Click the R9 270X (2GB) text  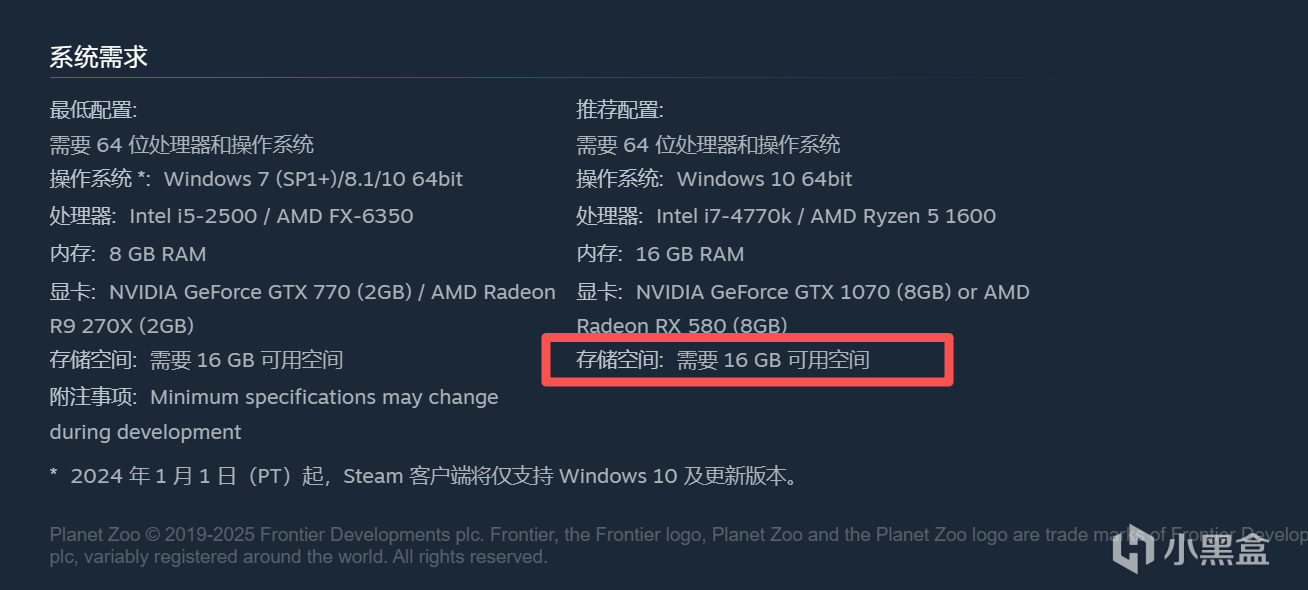(x=122, y=326)
